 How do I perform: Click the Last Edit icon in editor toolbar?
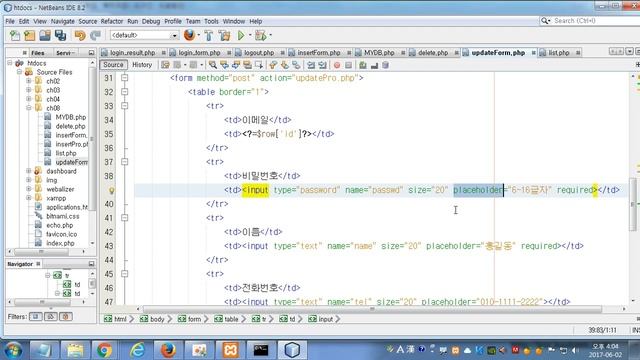click(165, 65)
